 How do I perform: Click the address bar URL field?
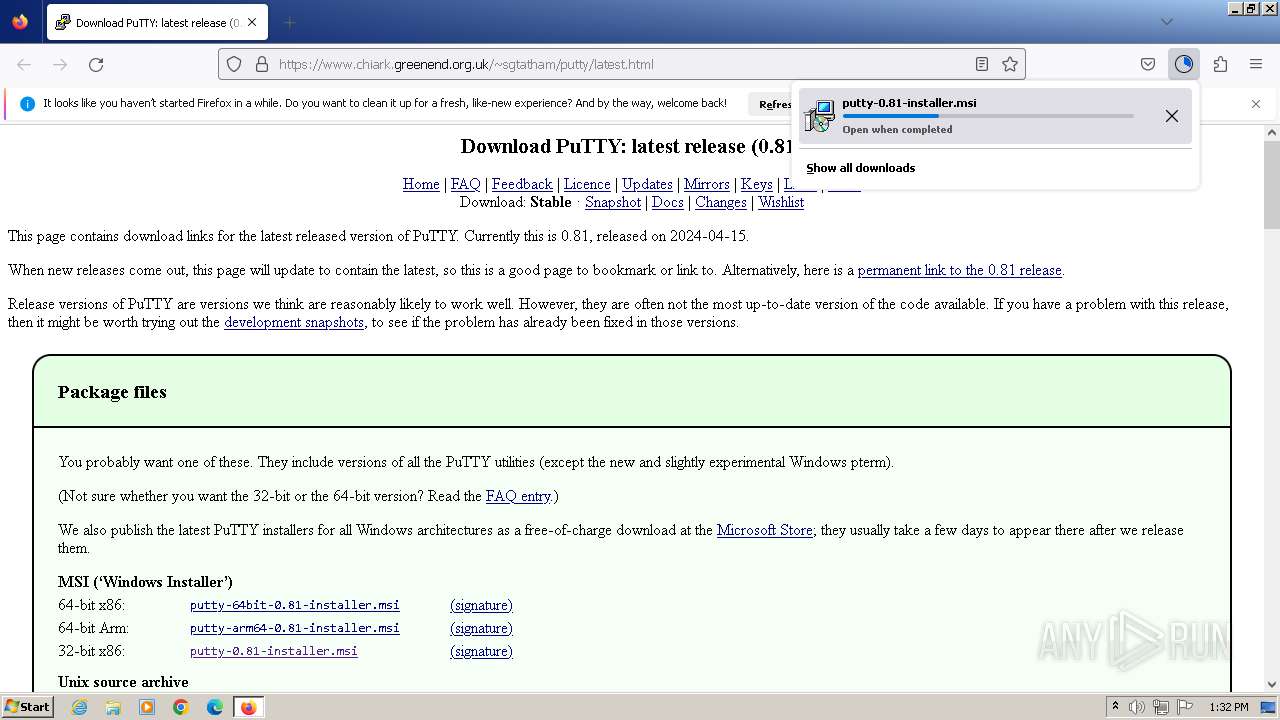pyautogui.click(x=620, y=64)
